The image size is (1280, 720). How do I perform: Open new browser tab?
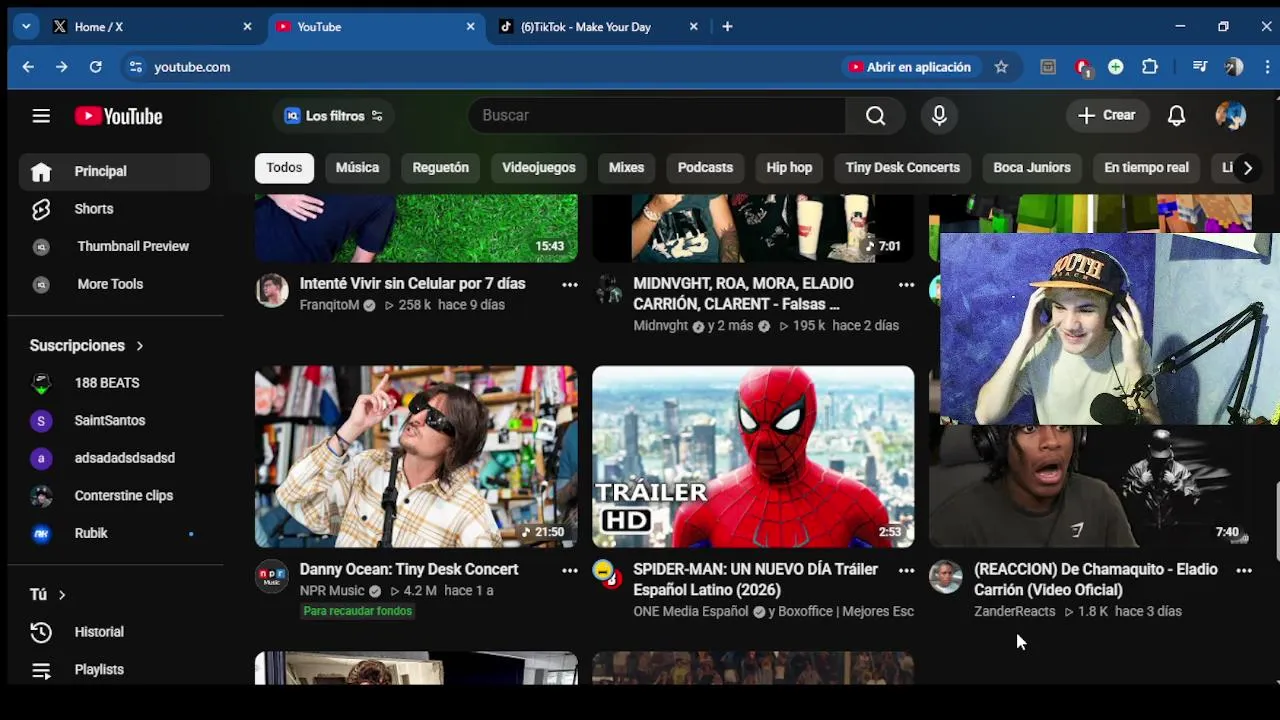[x=727, y=27]
